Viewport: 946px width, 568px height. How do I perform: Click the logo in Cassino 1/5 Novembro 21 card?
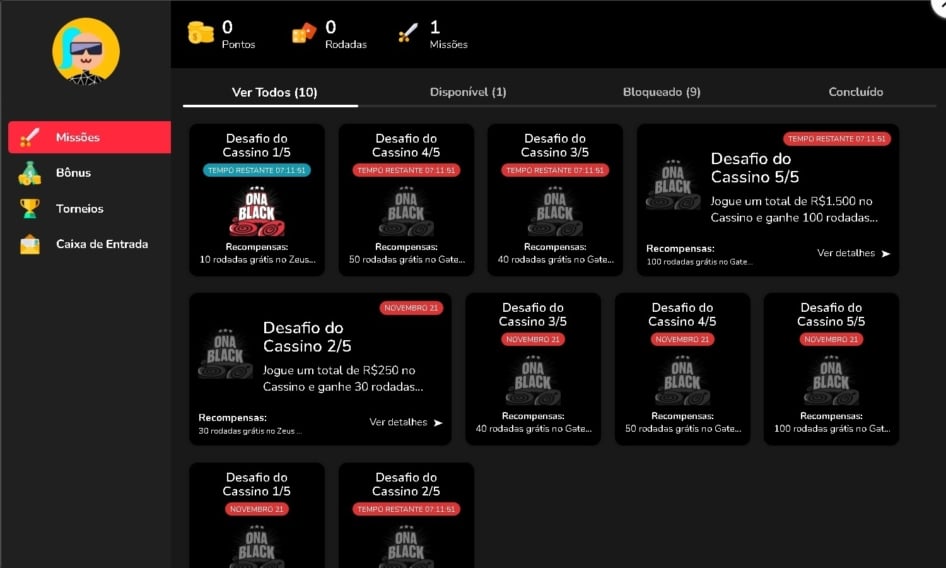[x=257, y=546]
